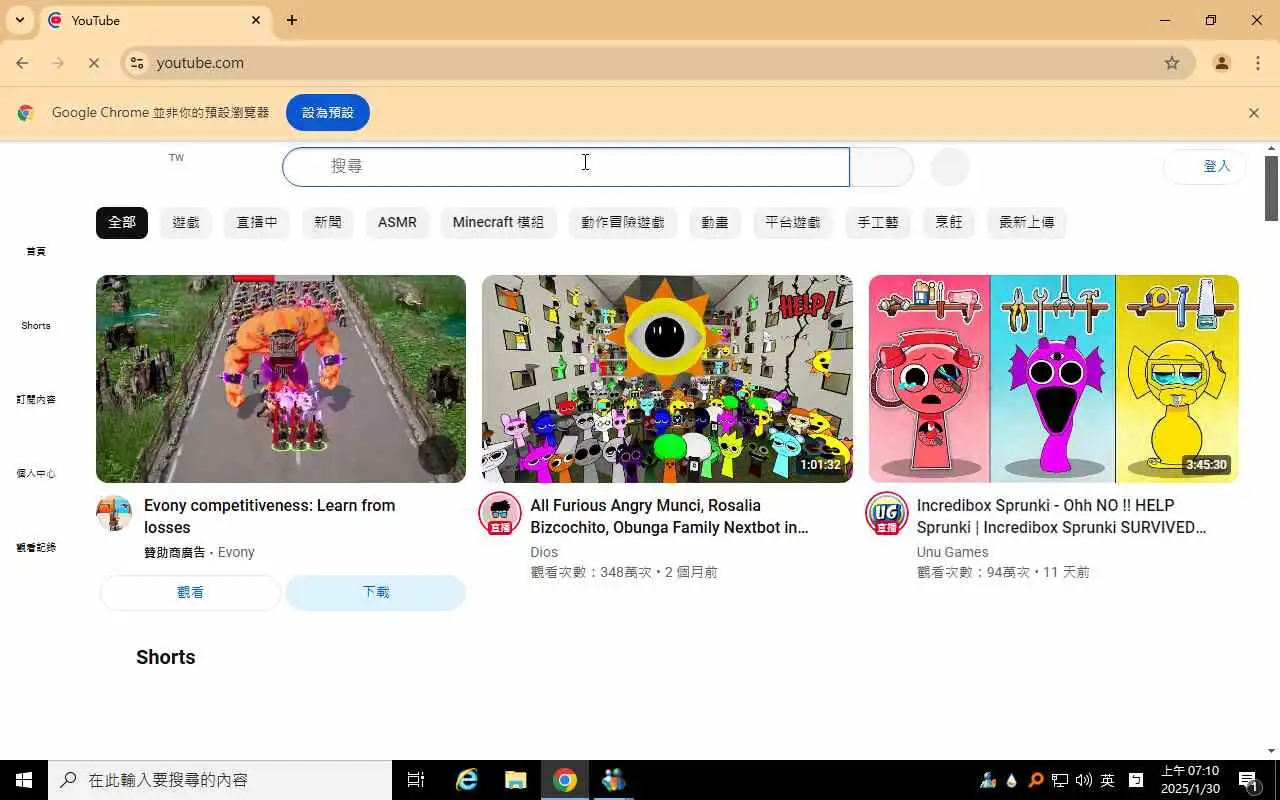Click the round voice search button

click(950, 166)
